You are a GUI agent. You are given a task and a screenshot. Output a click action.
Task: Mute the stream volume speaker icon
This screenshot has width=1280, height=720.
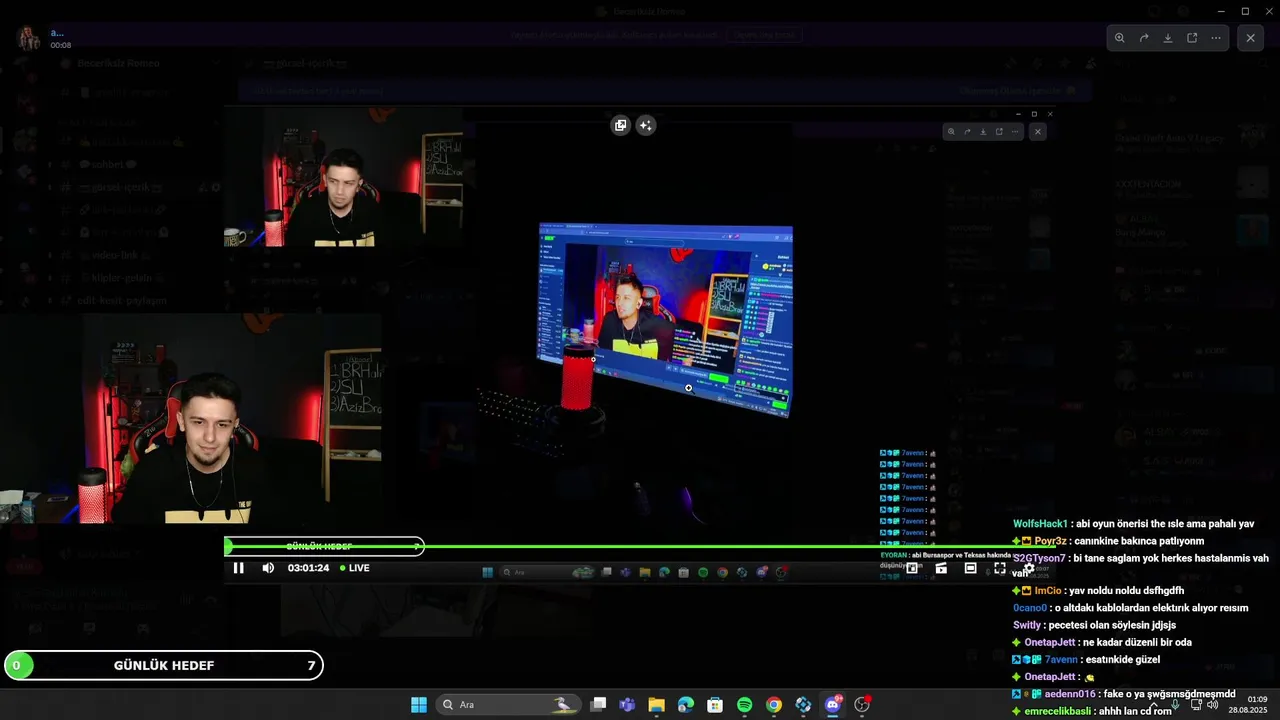tap(268, 568)
